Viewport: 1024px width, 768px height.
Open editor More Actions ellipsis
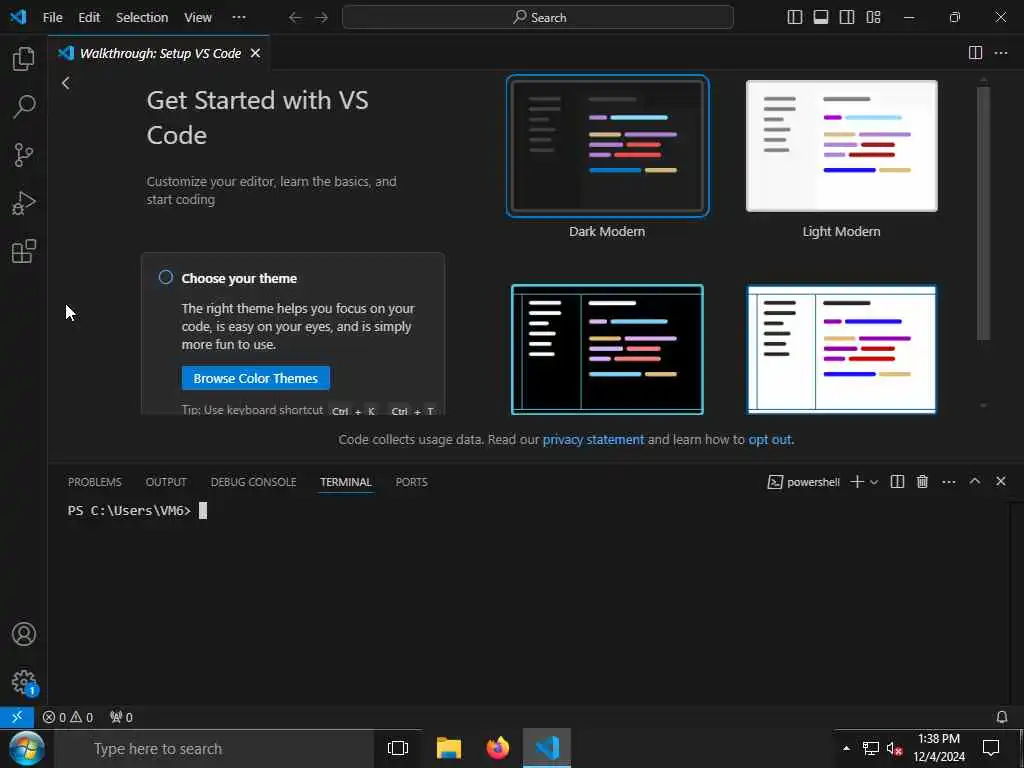(1000, 53)
